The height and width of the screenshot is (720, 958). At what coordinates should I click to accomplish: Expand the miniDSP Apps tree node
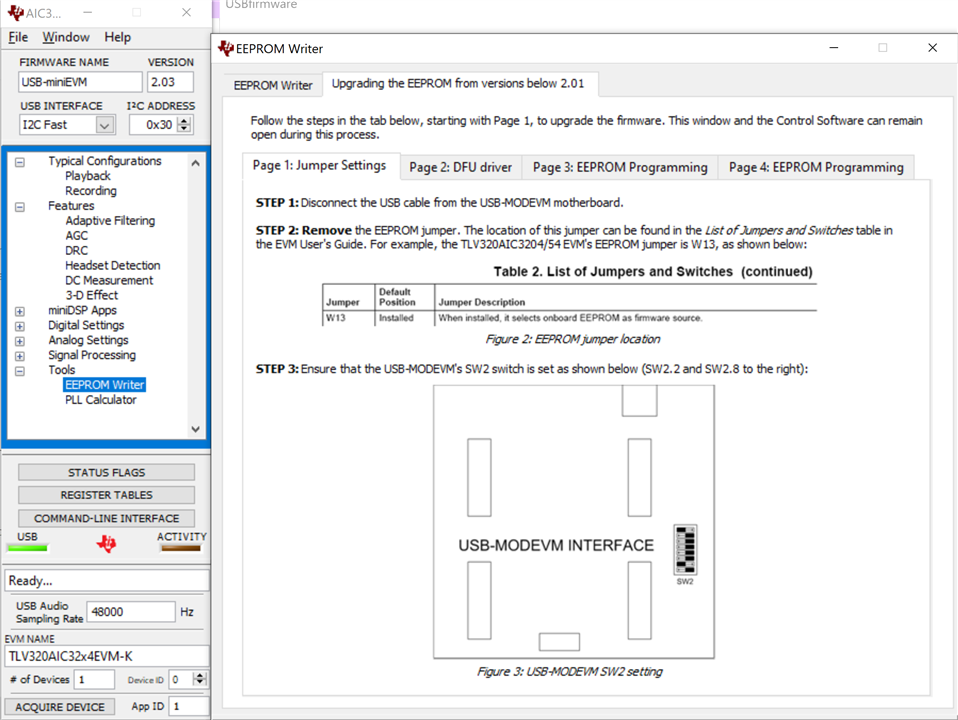click(20, 311)
